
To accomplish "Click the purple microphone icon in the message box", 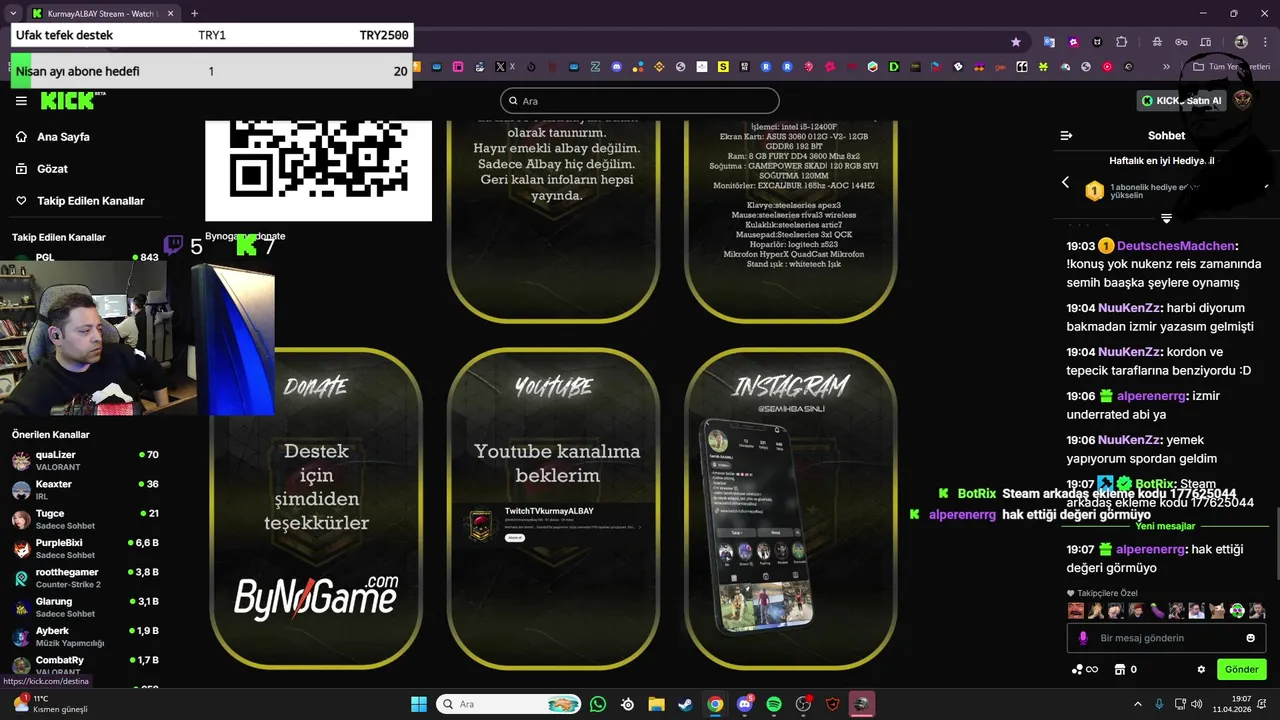I will pos(1083,638).
